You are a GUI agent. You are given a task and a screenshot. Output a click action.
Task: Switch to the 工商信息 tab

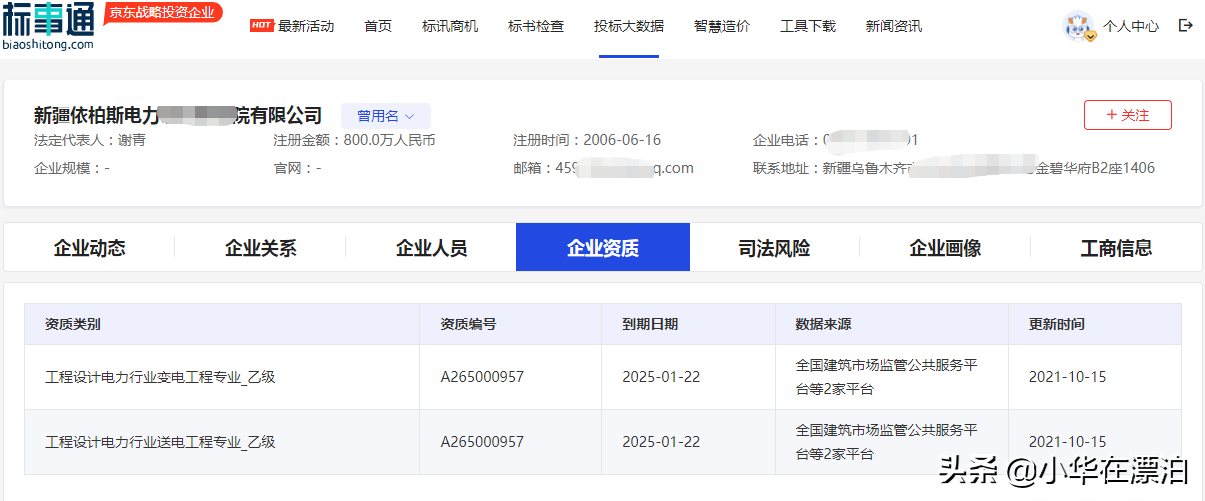(x=1116, y=248)
